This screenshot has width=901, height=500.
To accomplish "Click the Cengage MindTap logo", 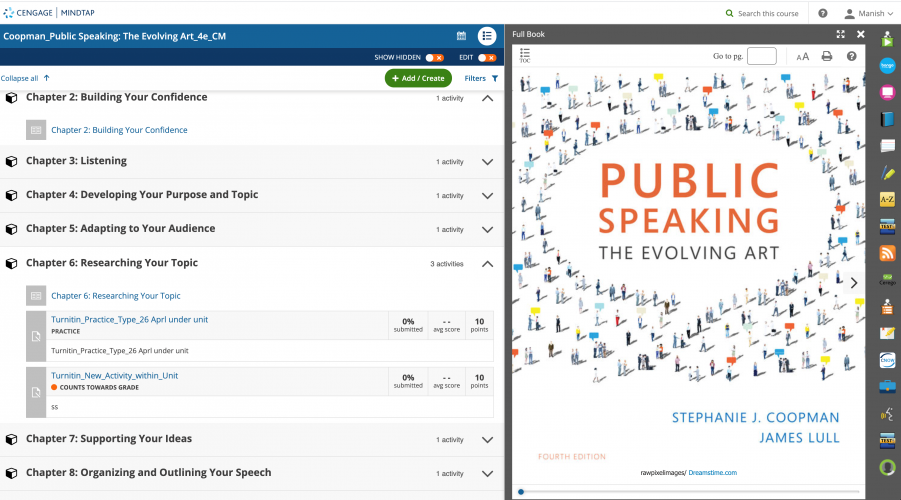I will 49,13.
